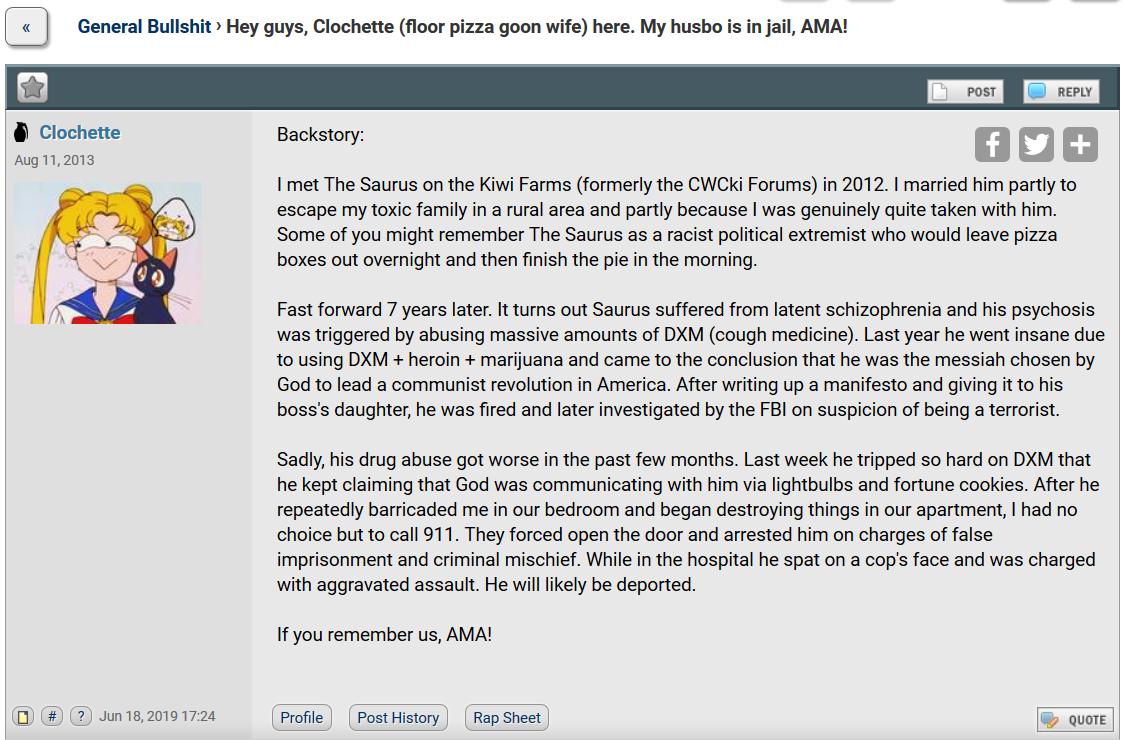The width and height of the screenshot is (1124, 740).
Task: Open Clochette's Rap Sheet
Action: click(507, 718)
